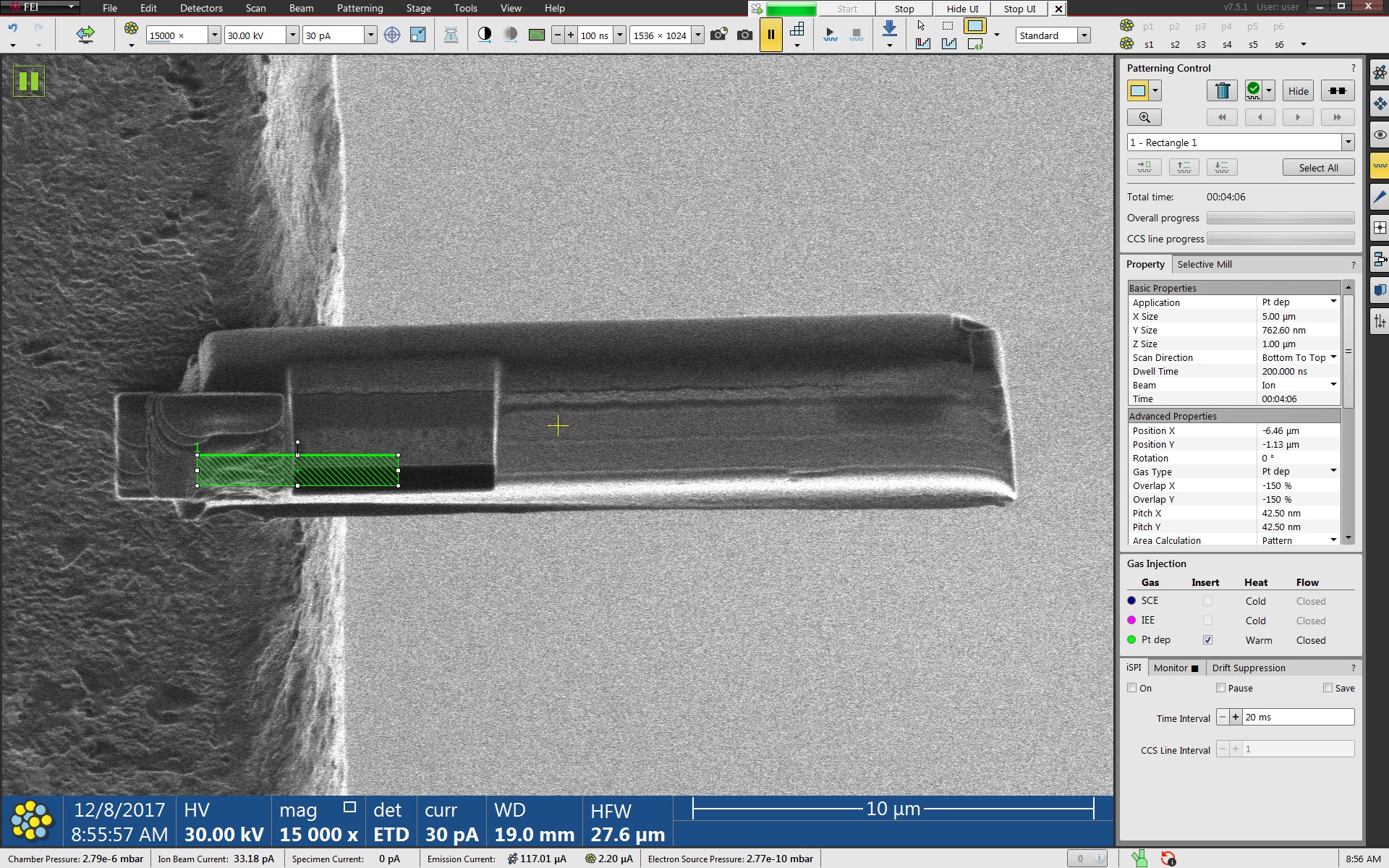This screenshot has width=1389, height=868.
Task: Click the Time Interval input field
Action: coord(1298,717)
